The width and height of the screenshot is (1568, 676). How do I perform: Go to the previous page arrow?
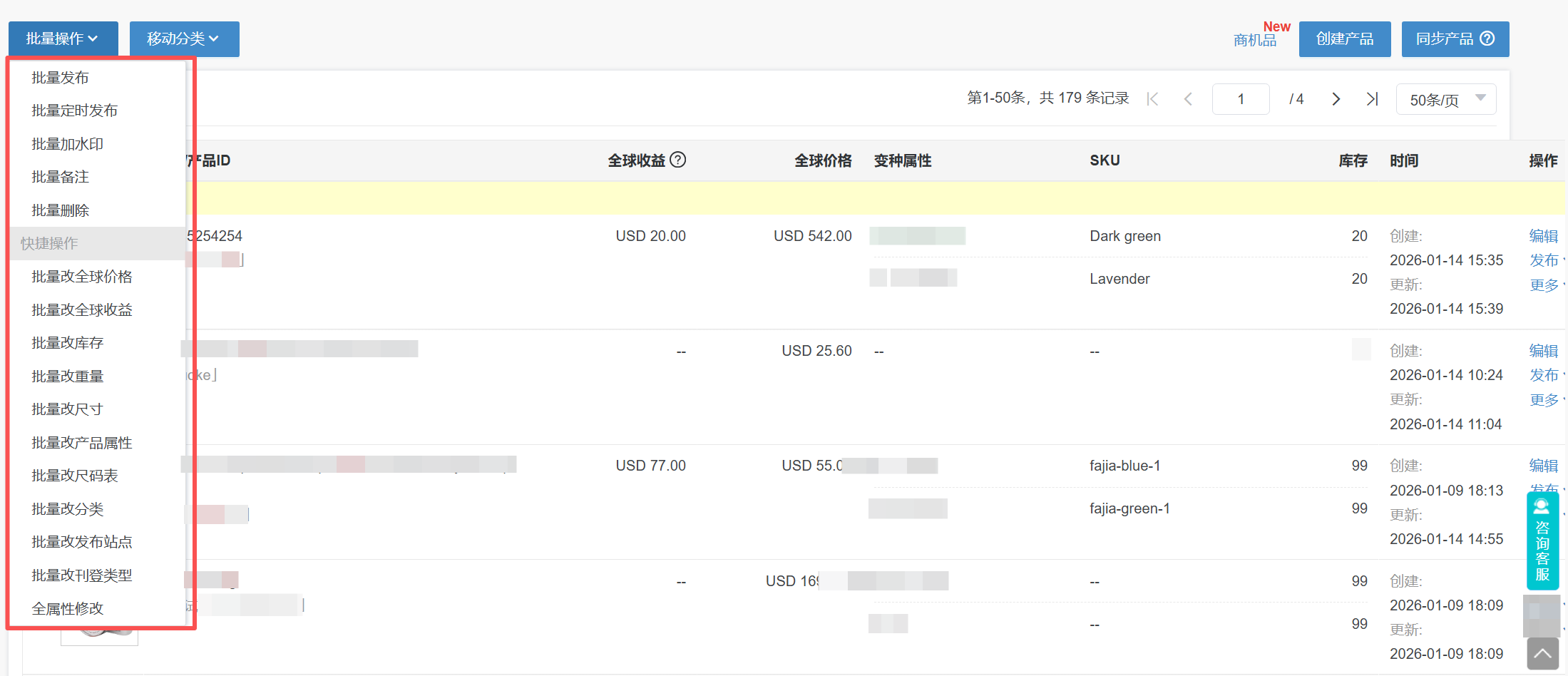[1188, 99]
